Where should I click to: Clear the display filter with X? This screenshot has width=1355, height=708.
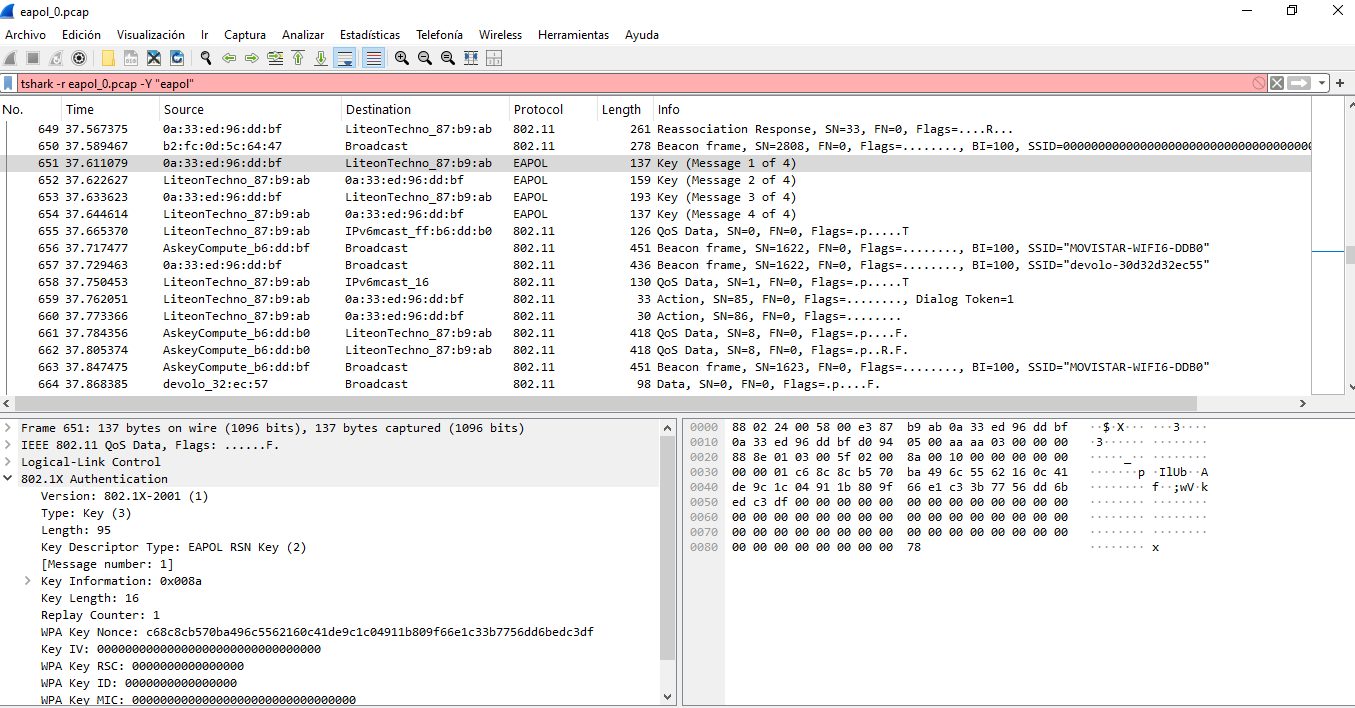[x=1277, y=83]
